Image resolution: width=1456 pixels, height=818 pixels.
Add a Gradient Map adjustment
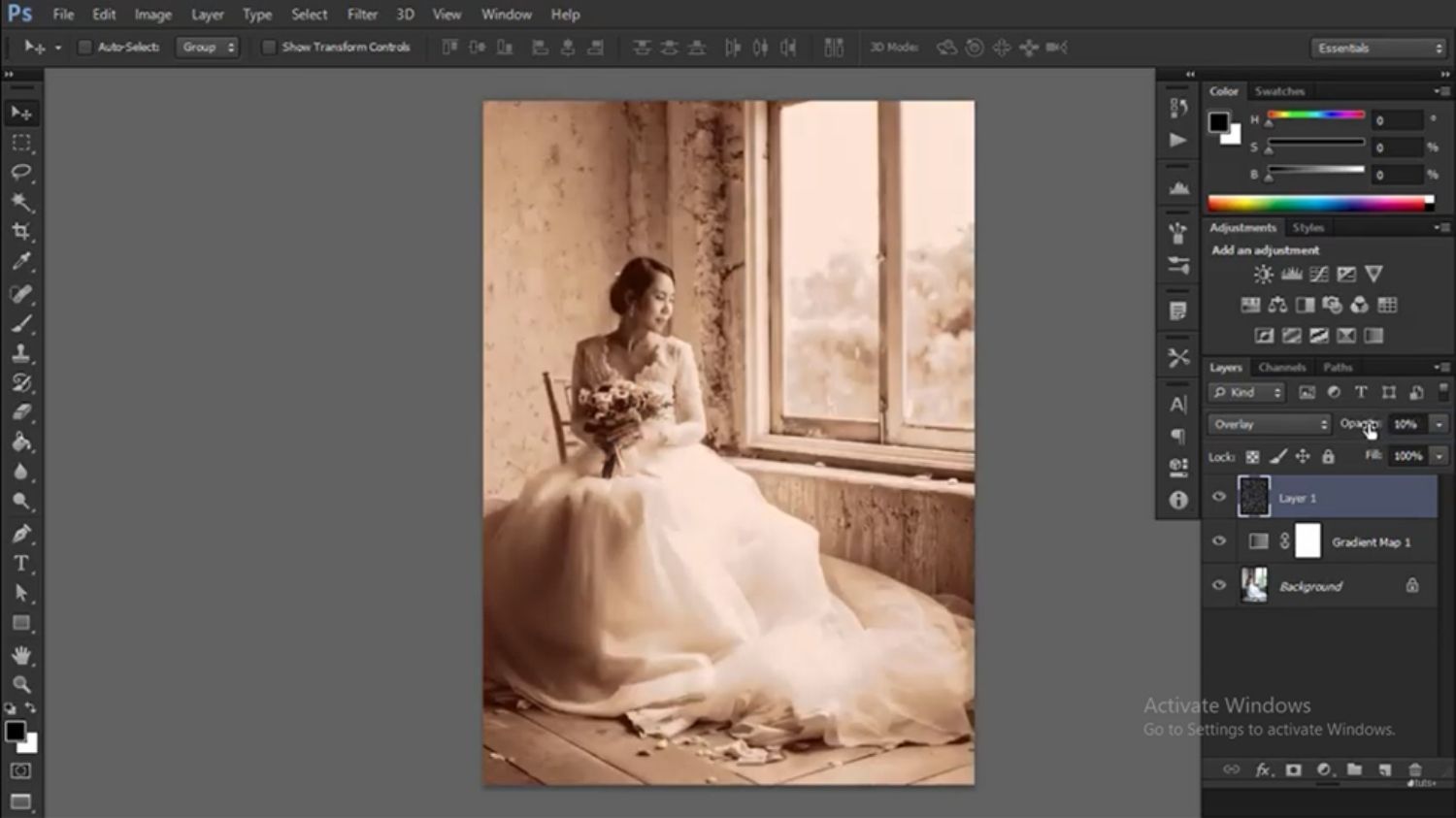(1373, 336)
